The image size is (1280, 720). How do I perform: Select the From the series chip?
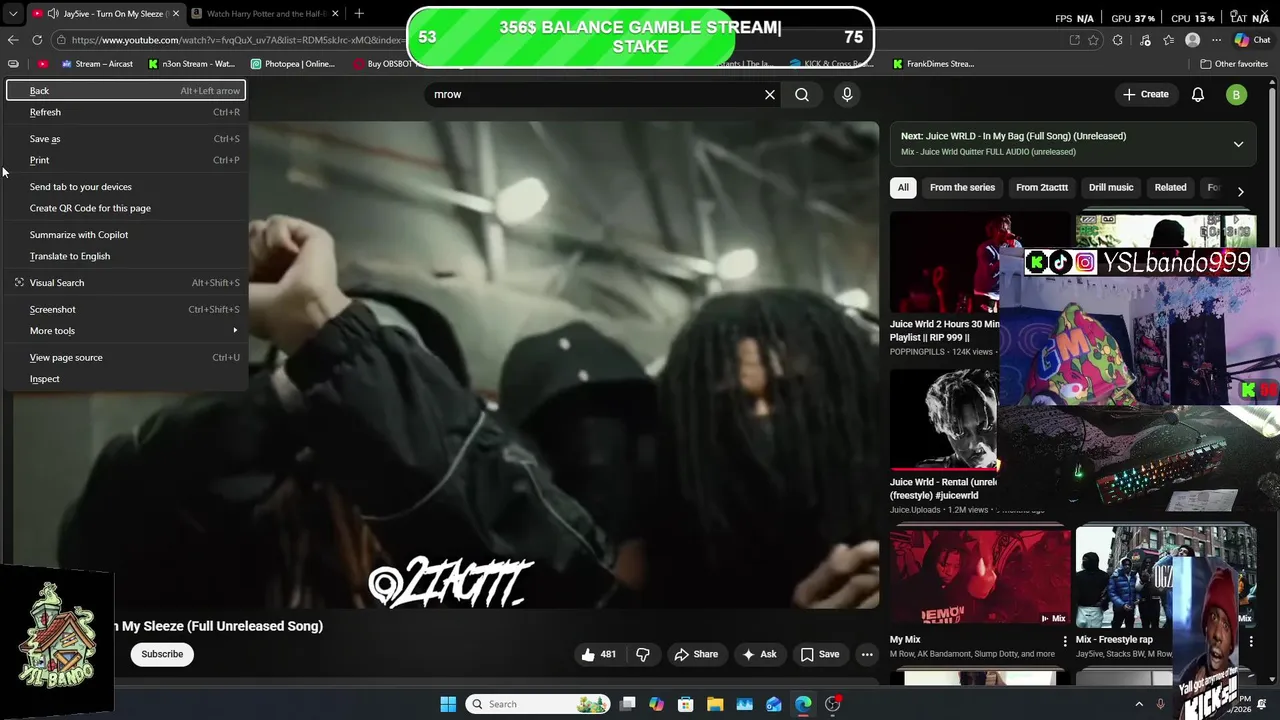[x=962, y=187]
